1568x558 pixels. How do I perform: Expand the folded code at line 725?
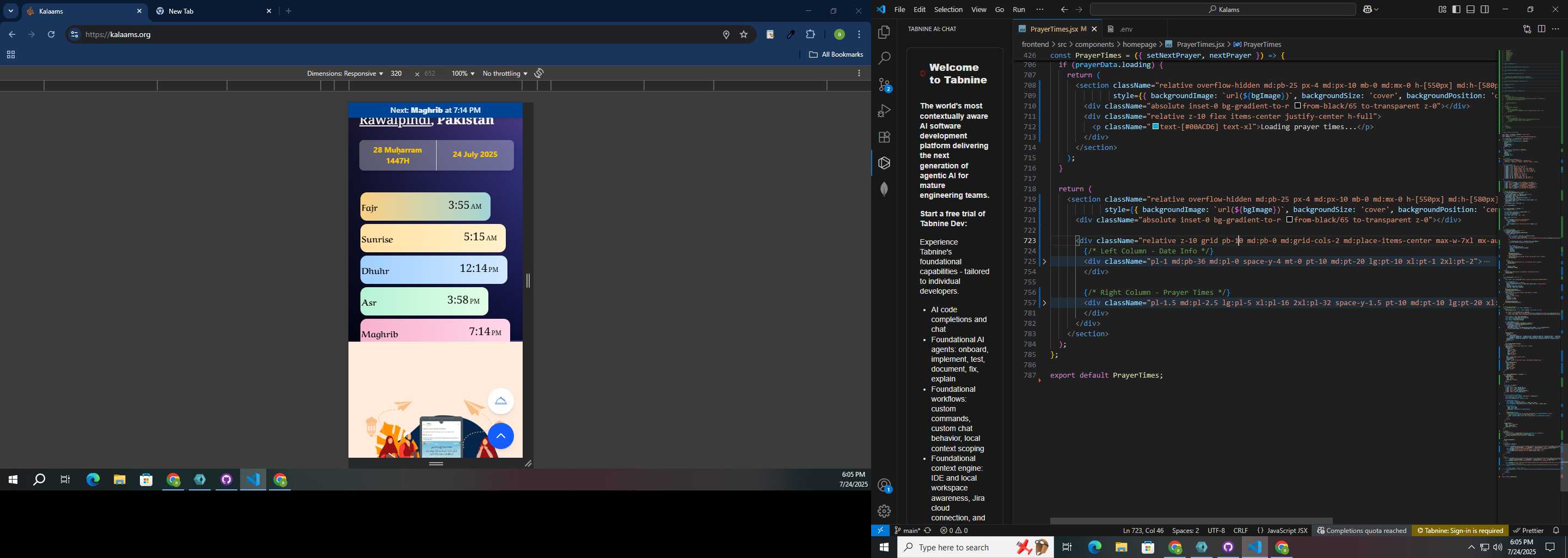1045,262
